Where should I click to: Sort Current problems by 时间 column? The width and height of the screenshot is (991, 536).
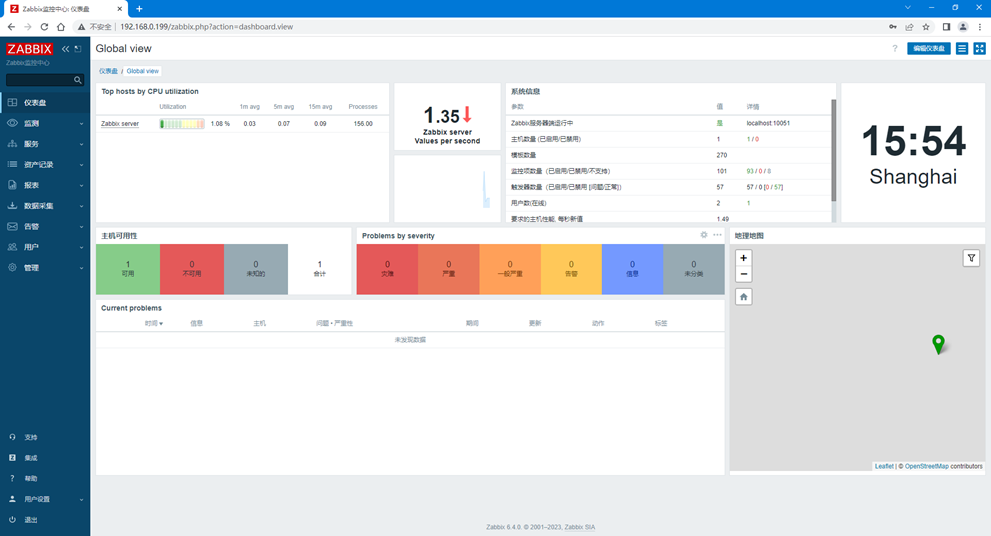point(154,323)
